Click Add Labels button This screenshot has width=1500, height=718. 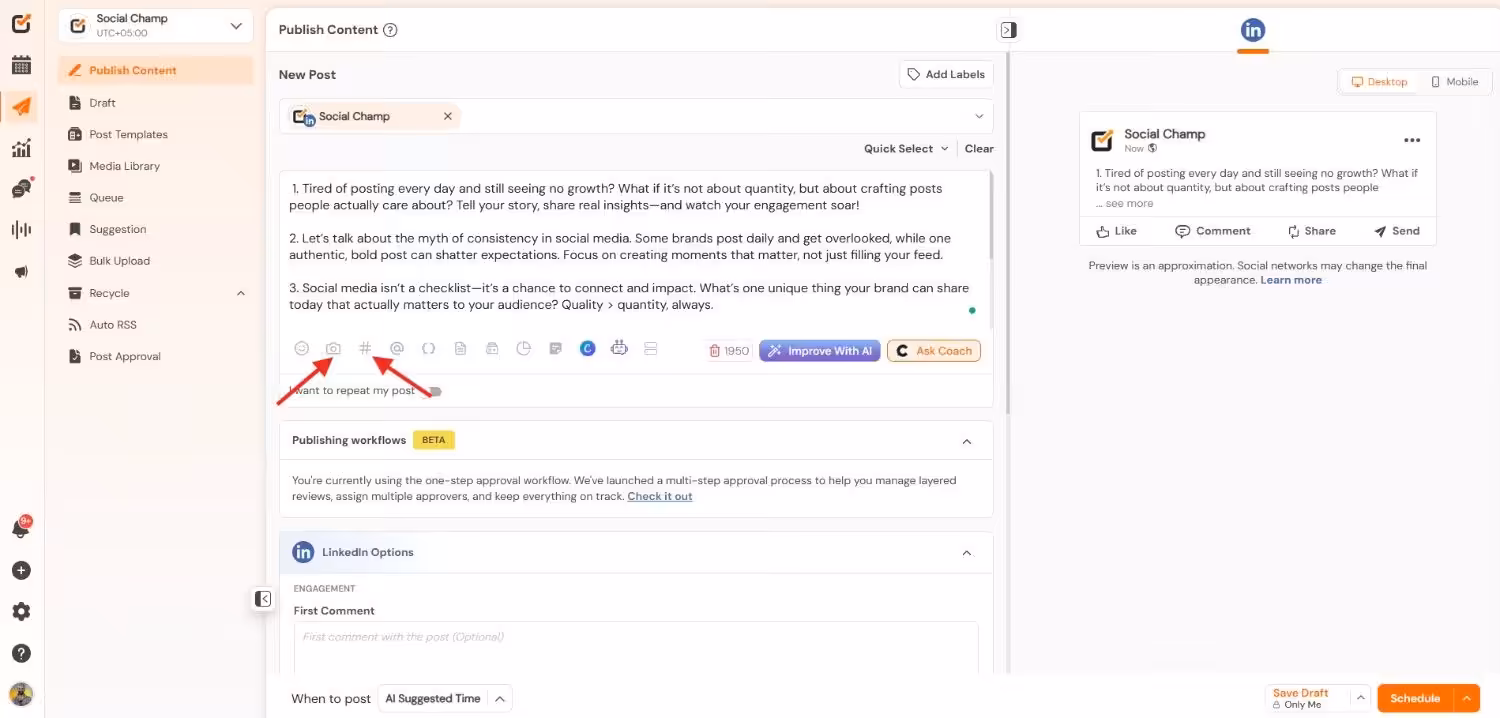pos(946,74)
